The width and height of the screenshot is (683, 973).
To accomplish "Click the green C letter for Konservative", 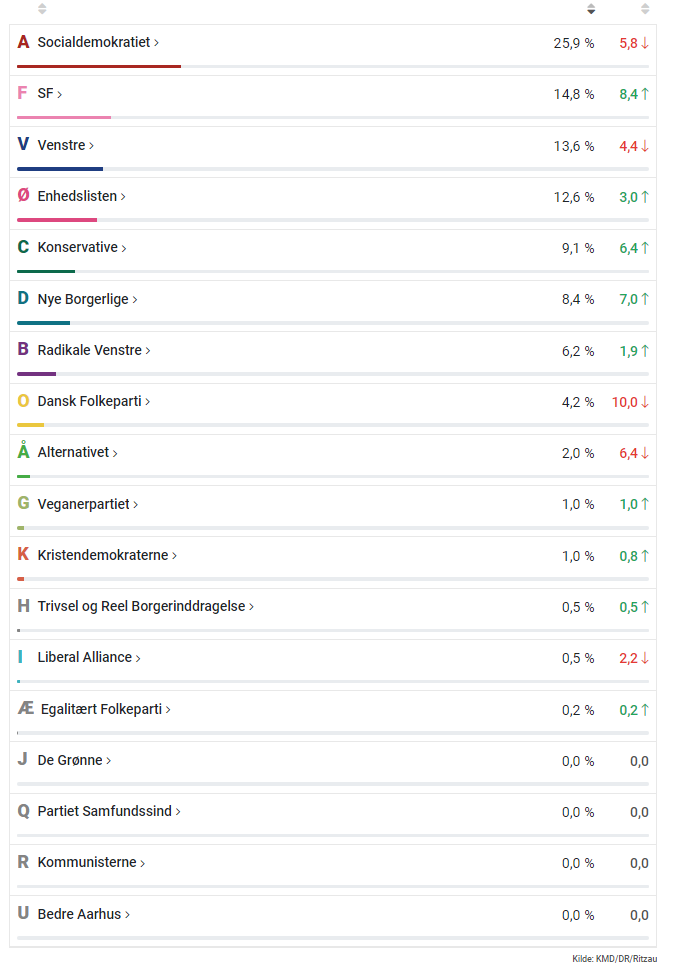I will (23, 247).
